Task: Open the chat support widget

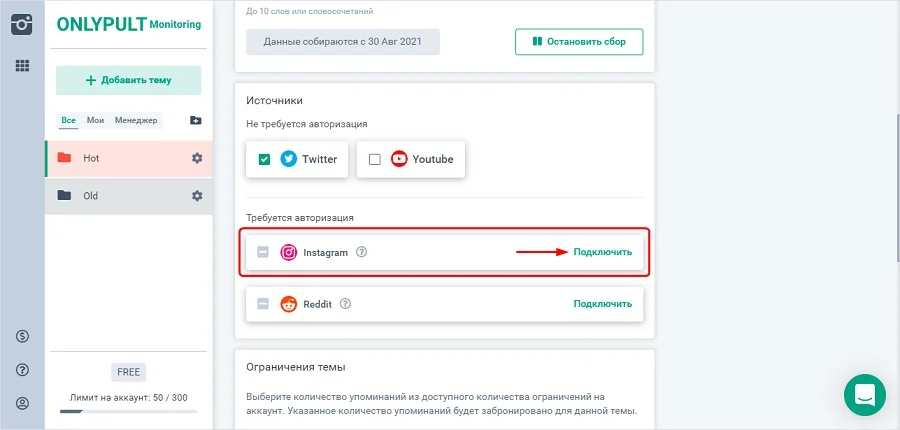Action: pos(864,394)
